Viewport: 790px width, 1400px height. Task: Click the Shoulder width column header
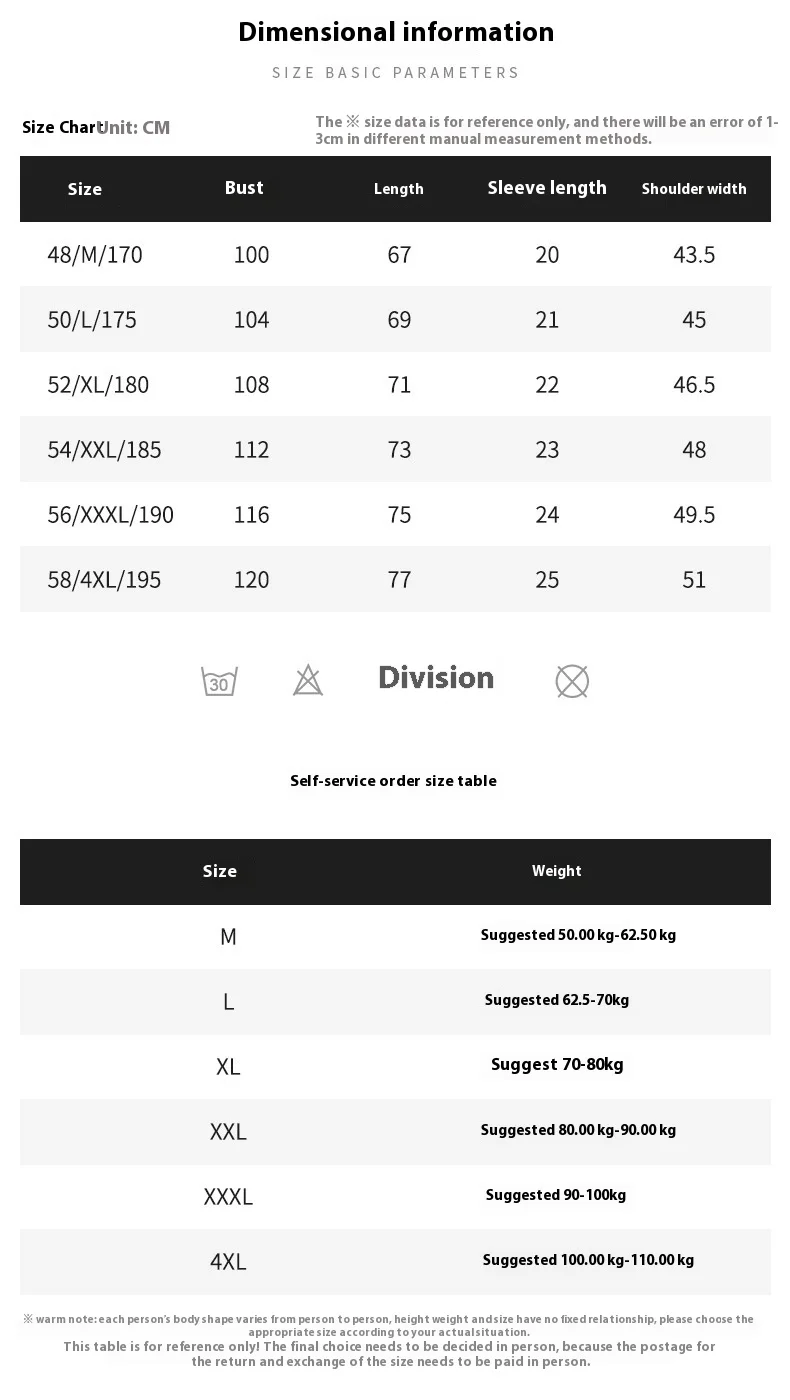point(694,189)
